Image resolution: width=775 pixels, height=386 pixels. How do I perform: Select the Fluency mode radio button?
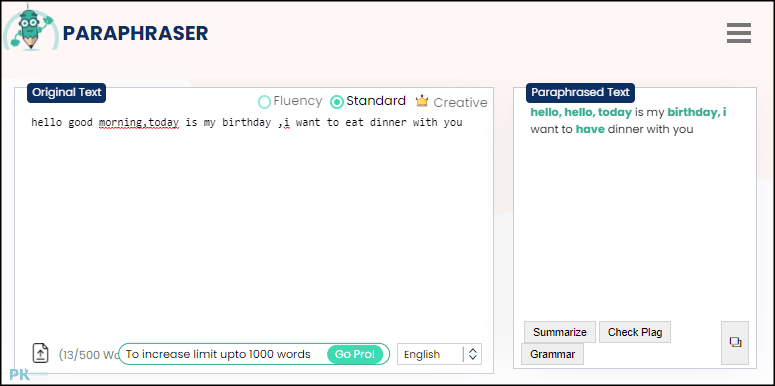[x=264, y=102]
